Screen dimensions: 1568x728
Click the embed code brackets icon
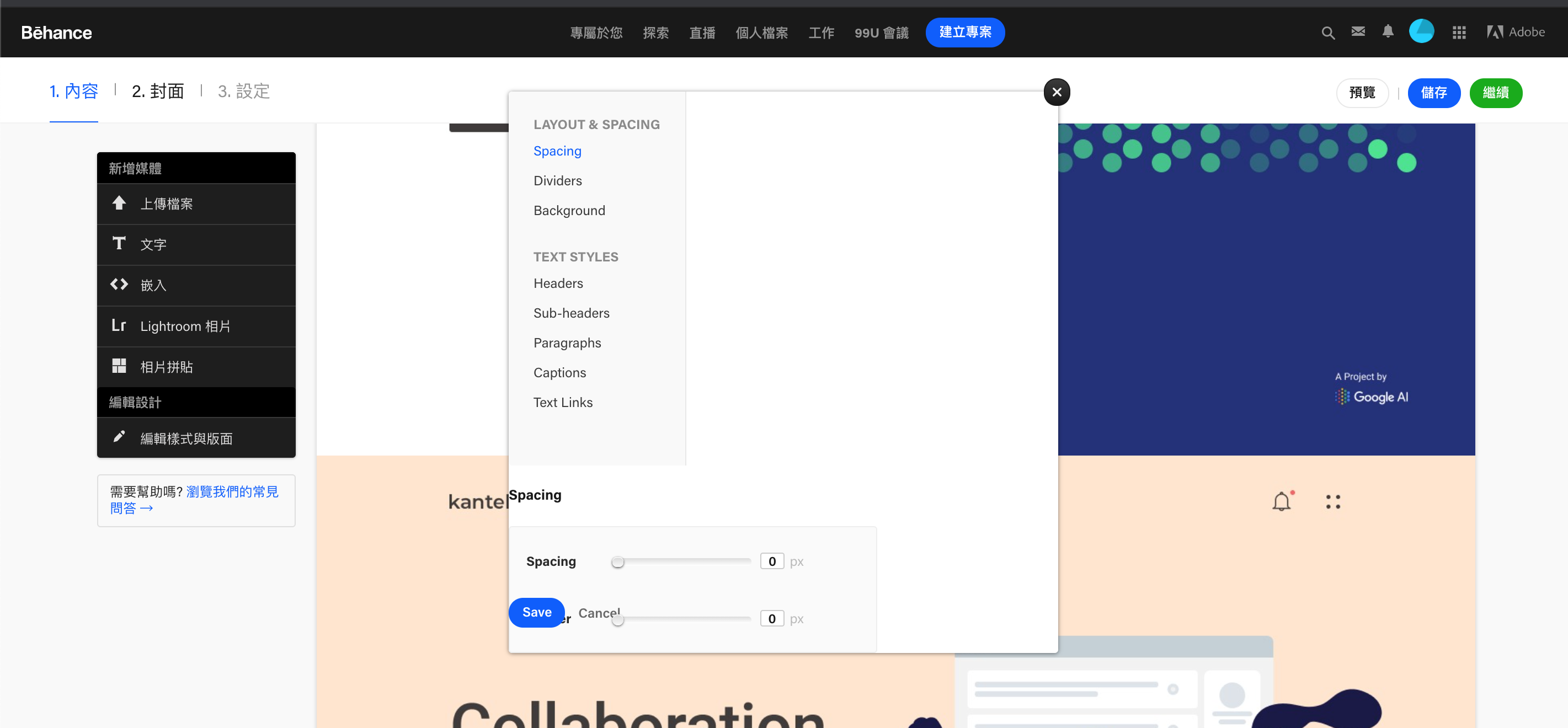[119, 285]
